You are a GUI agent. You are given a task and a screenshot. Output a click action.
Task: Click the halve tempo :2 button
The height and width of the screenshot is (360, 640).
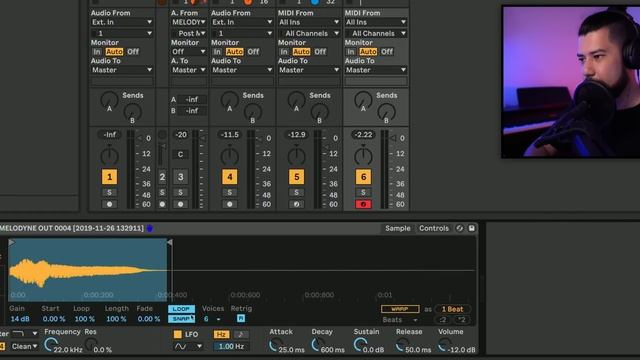pos(443,320)
